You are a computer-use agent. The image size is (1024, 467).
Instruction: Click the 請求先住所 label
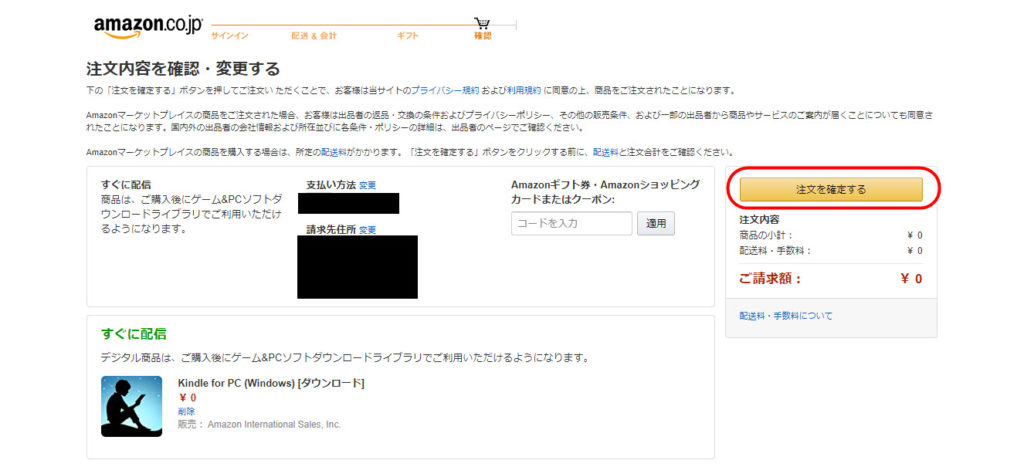[331, 229]
